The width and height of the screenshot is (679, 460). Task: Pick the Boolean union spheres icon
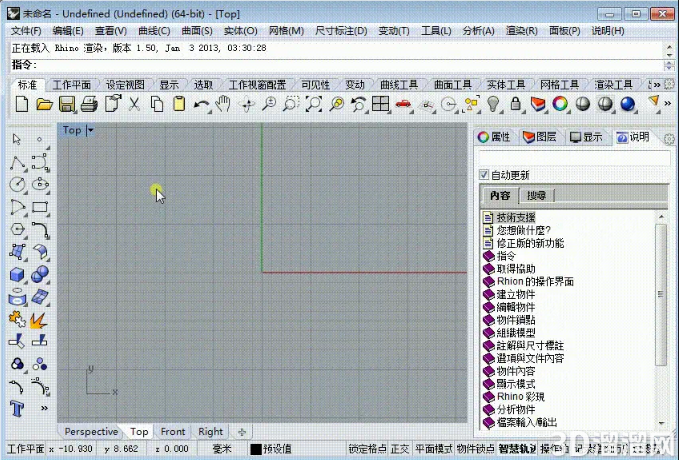(40, 274)
